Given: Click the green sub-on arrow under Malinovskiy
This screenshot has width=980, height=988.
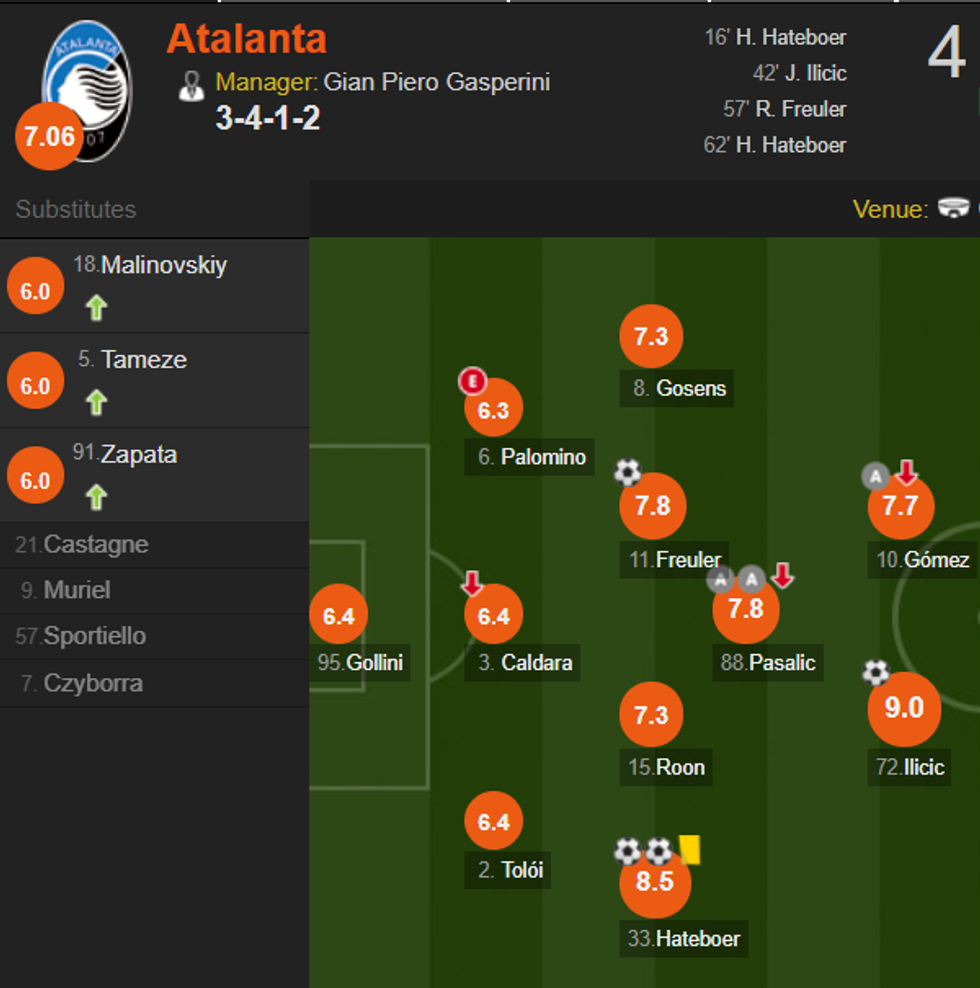Looking at the screenshot, I should (96, 308).
